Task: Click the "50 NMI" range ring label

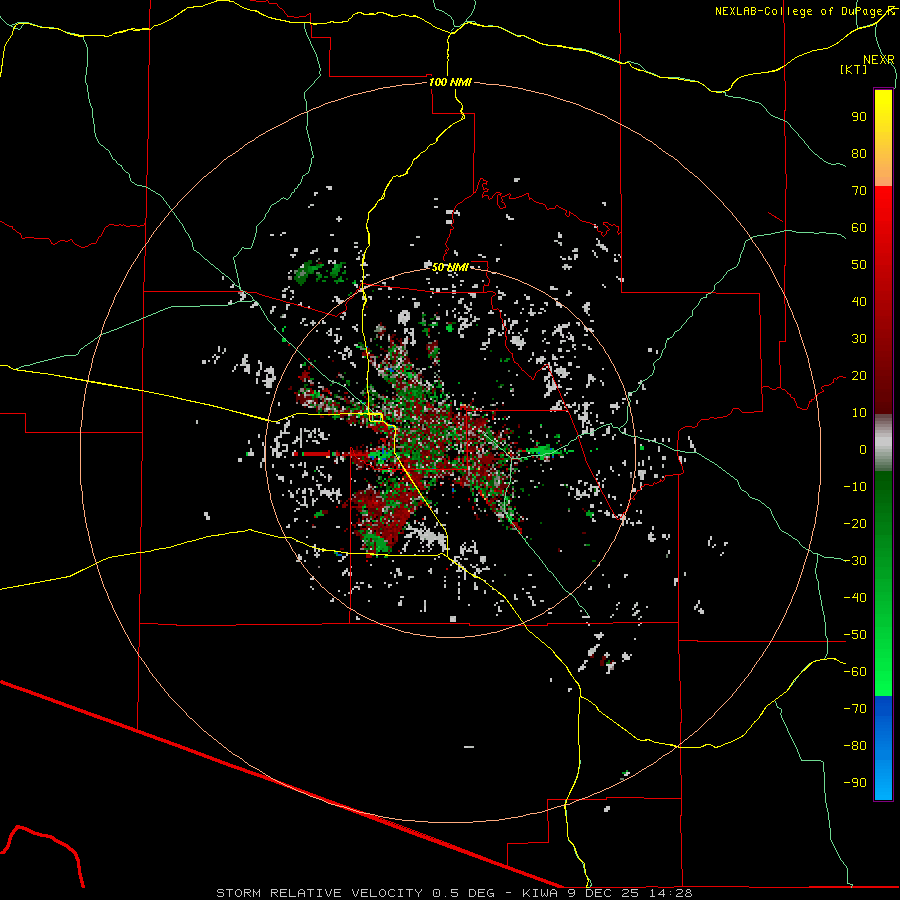Action: 450,267
